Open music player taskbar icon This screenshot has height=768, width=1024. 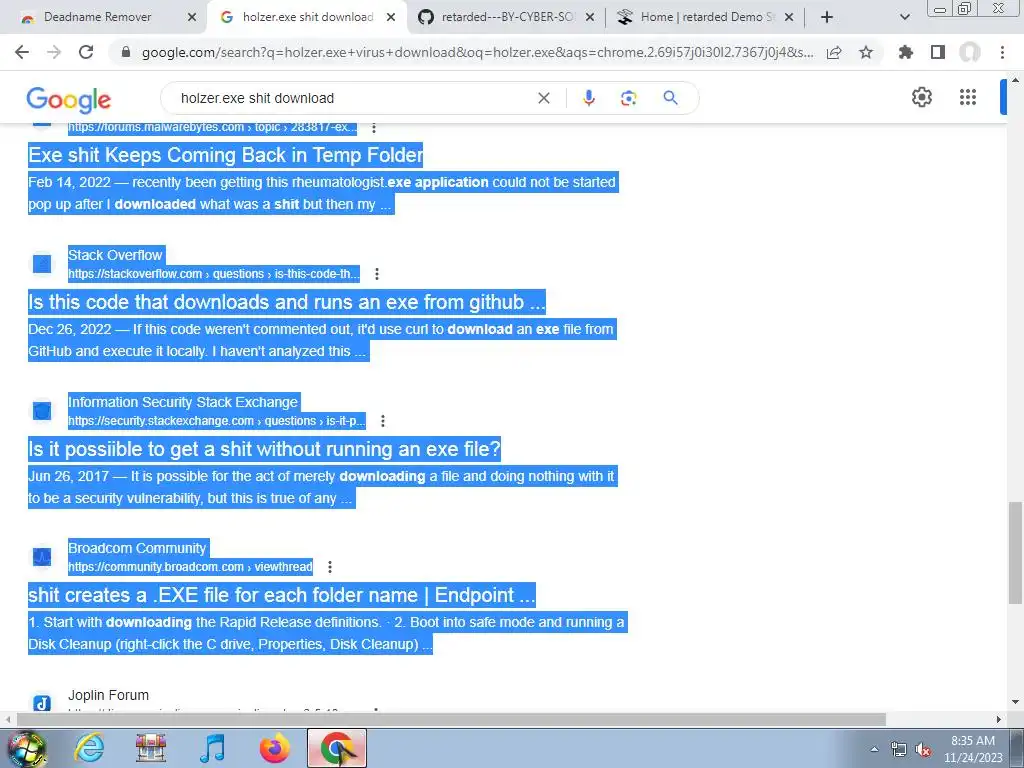coord(213,748)
